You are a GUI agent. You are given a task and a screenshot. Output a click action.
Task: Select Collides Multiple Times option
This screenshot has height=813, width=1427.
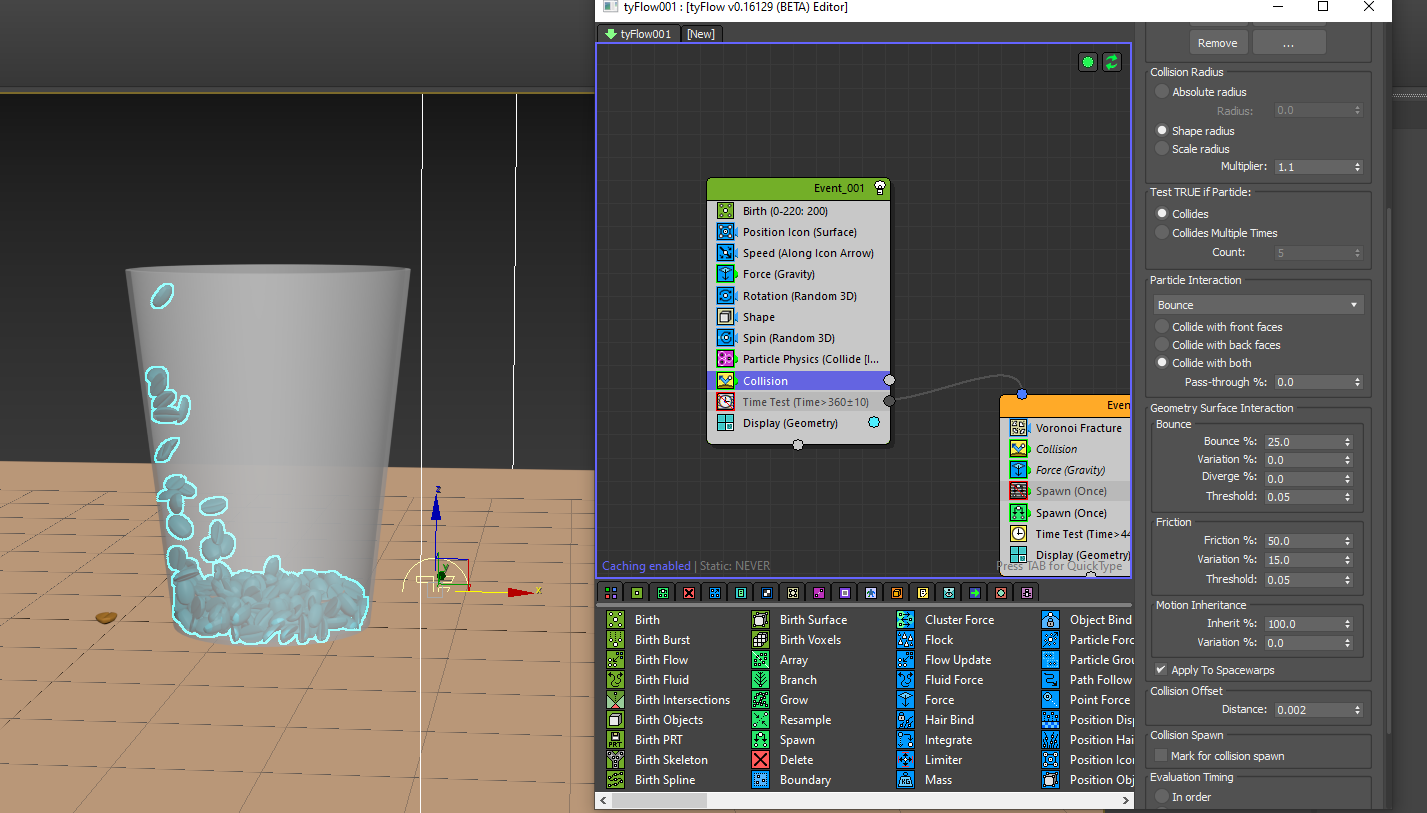1162,233
